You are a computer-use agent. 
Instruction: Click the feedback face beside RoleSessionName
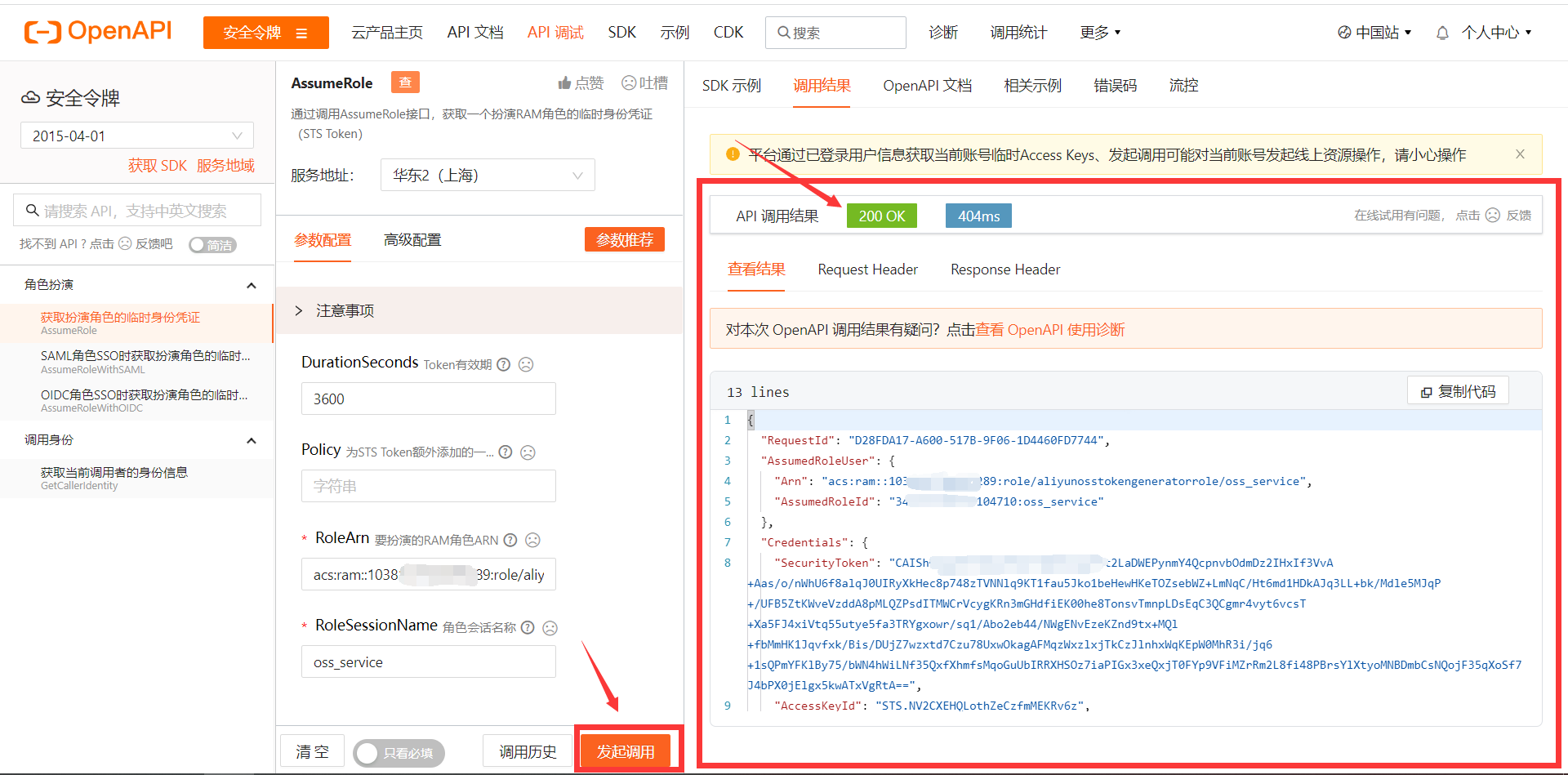click(550, 627)
